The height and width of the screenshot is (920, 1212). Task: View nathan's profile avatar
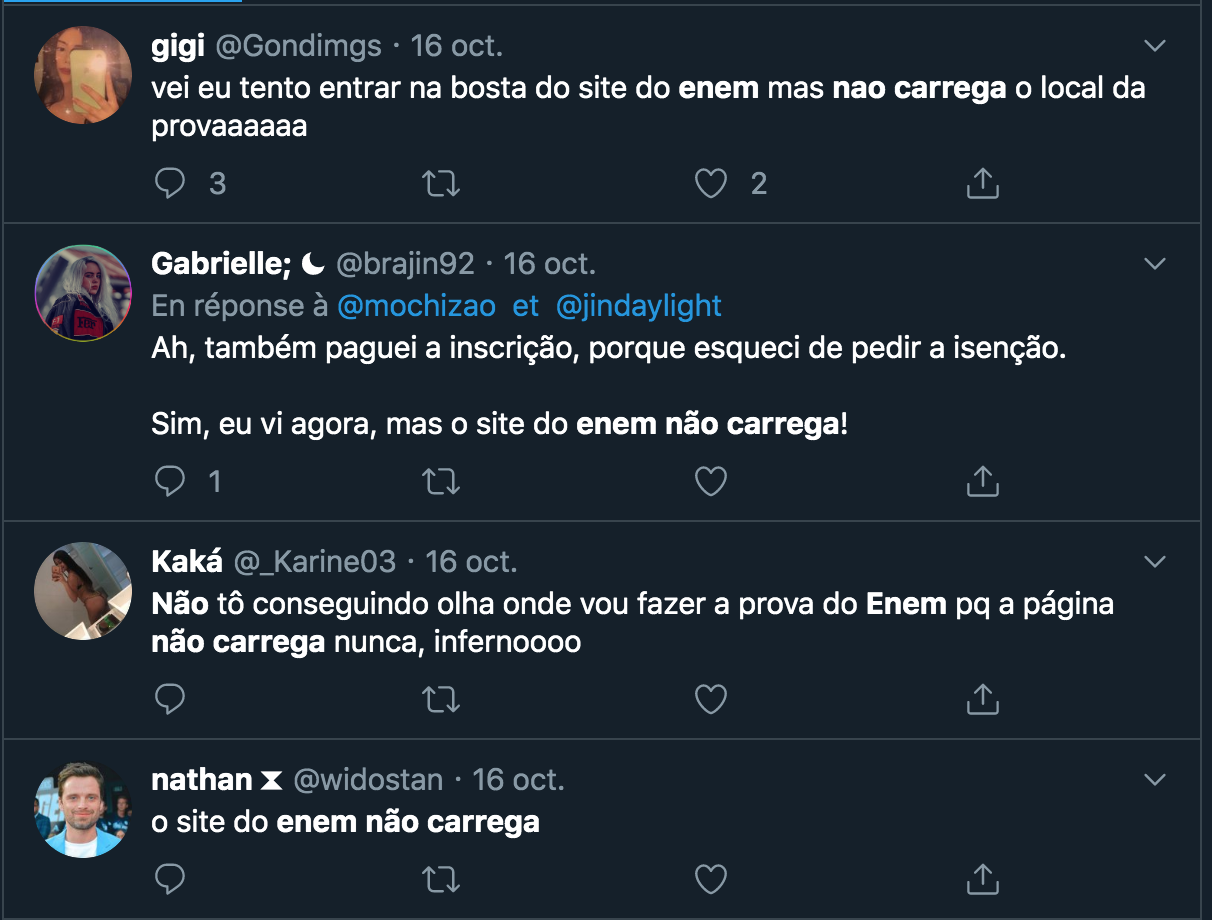[83, 809]
